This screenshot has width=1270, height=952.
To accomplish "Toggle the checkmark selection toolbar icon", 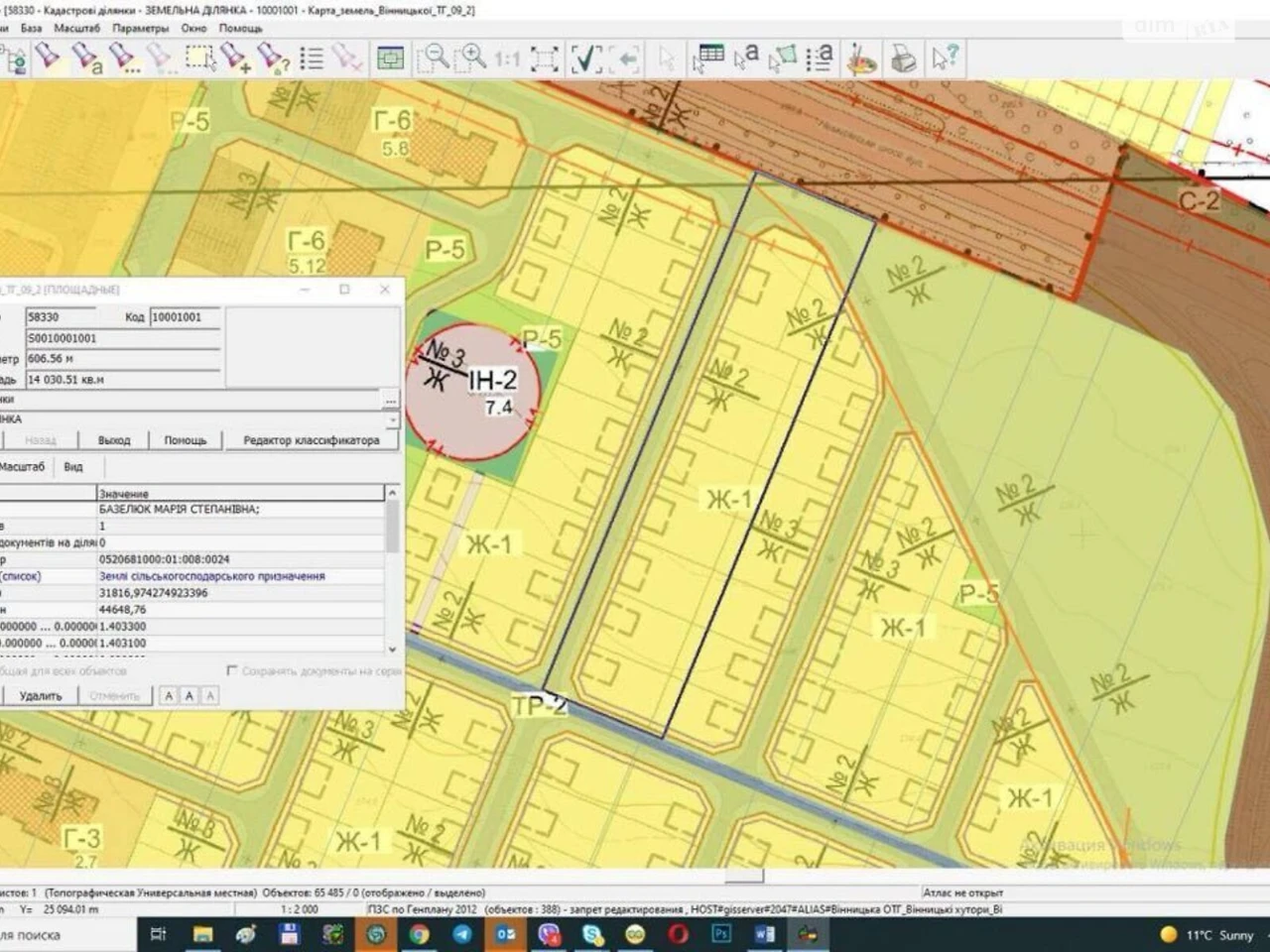I will coord(585,59).
